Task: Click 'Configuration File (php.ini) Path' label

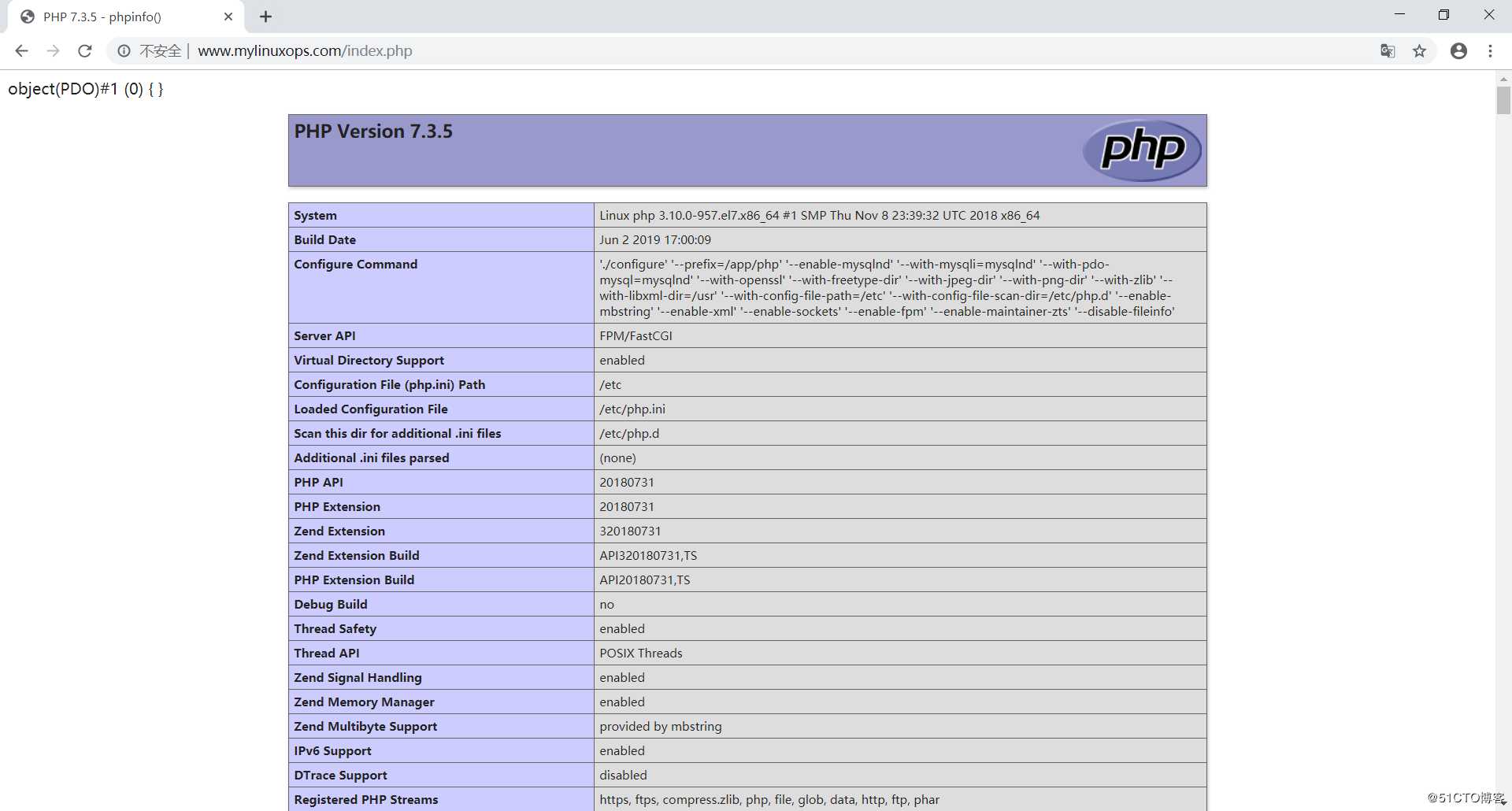Action: coord(389,385)
